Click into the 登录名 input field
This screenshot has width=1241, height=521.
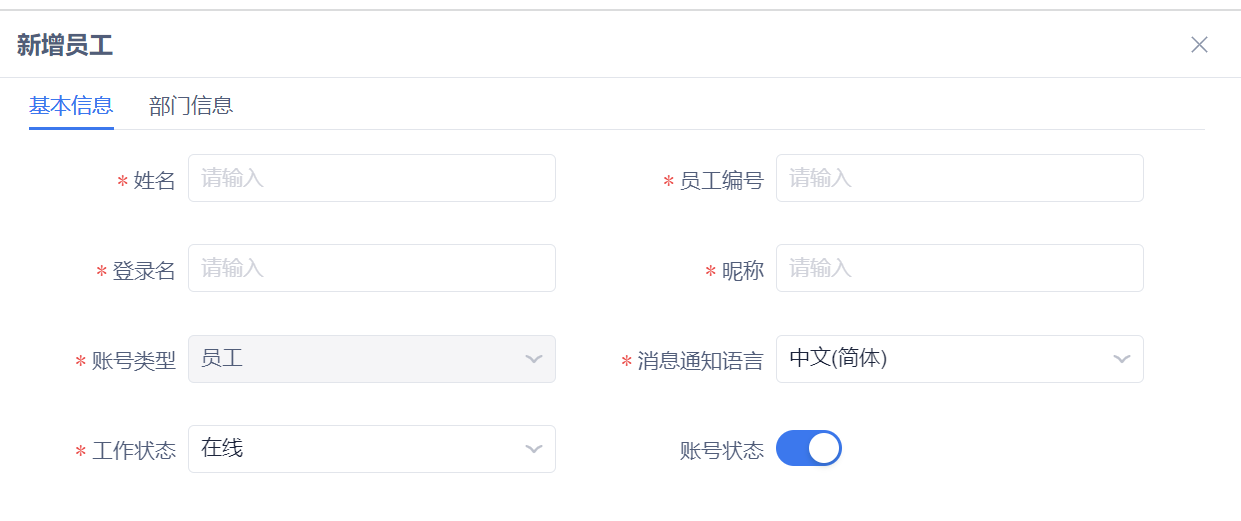(371, 268)
